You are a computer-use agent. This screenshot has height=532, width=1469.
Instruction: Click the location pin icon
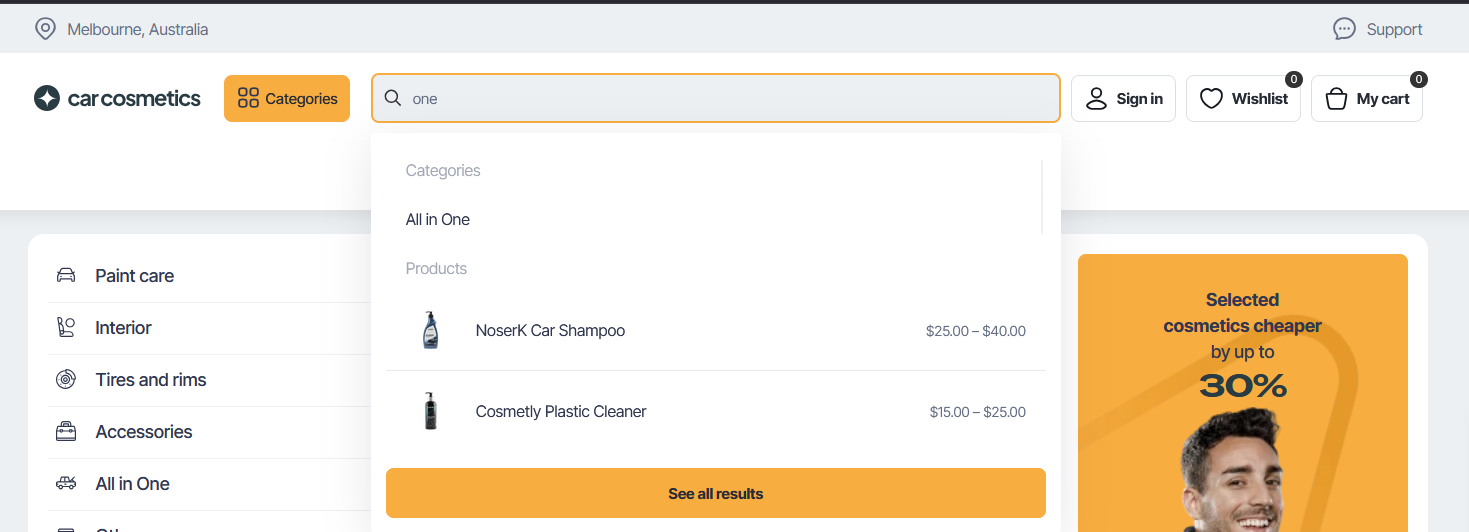45,29
